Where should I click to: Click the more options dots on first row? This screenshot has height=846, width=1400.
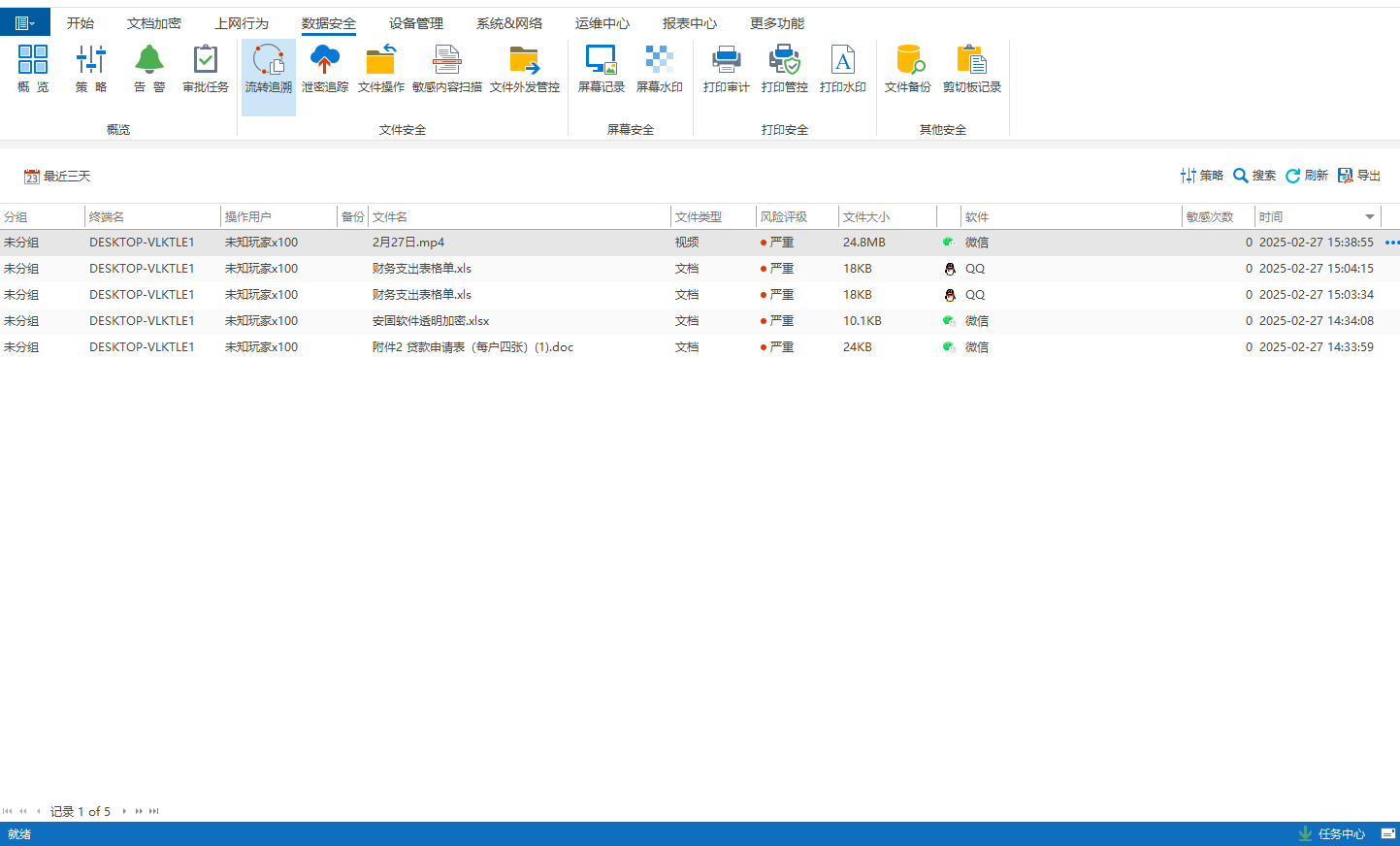point(1392,243)
